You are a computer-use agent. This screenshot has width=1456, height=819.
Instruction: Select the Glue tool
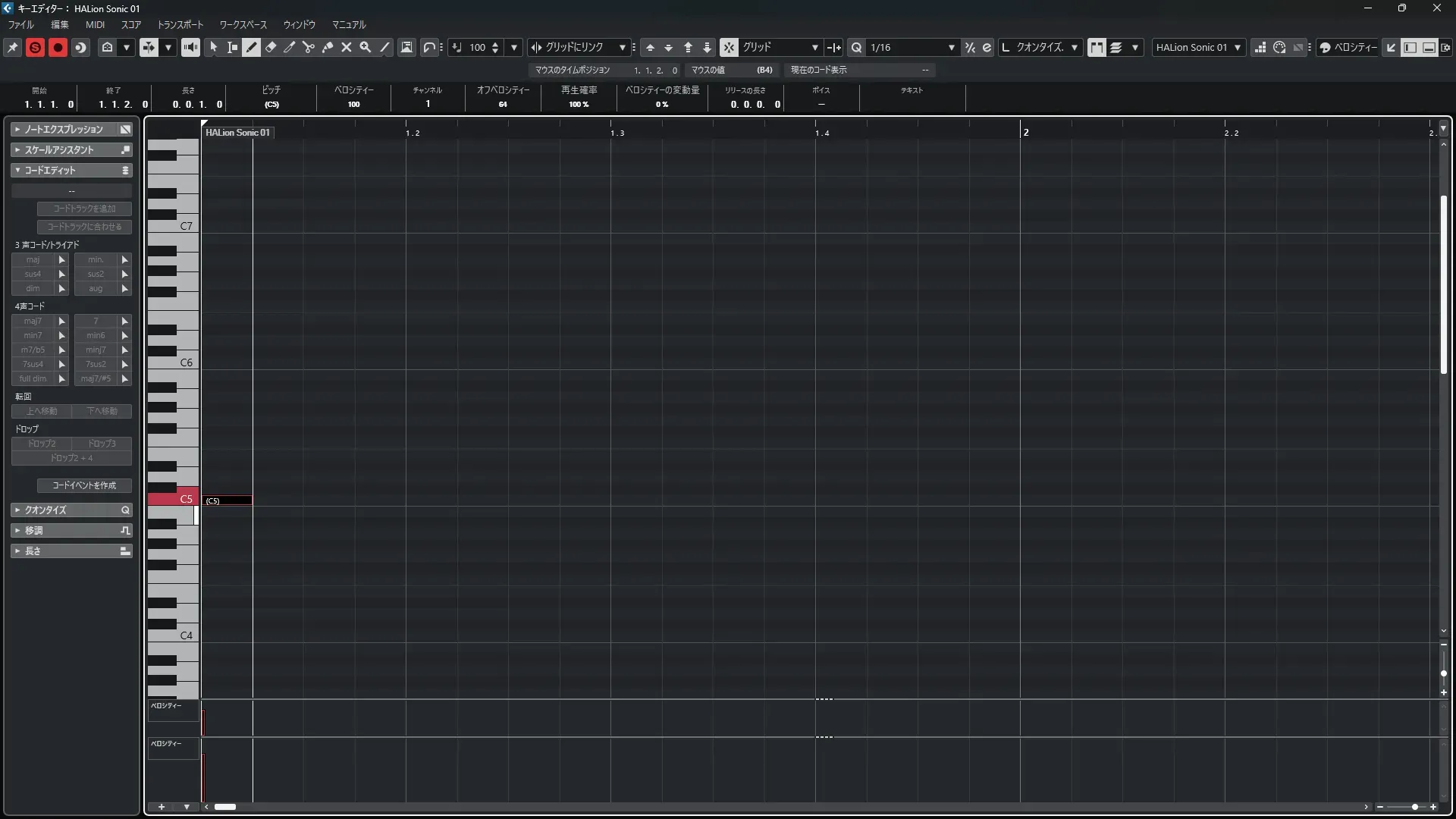coord(328,47)
